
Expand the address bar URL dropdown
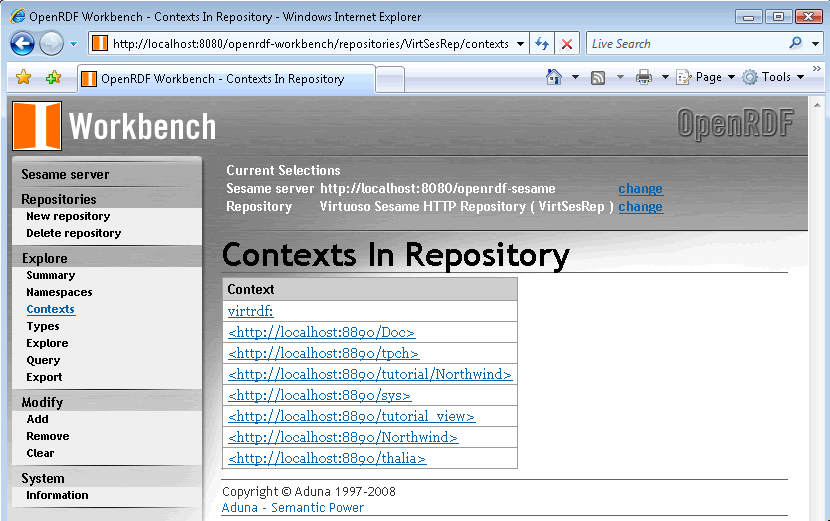coord(521,44)
